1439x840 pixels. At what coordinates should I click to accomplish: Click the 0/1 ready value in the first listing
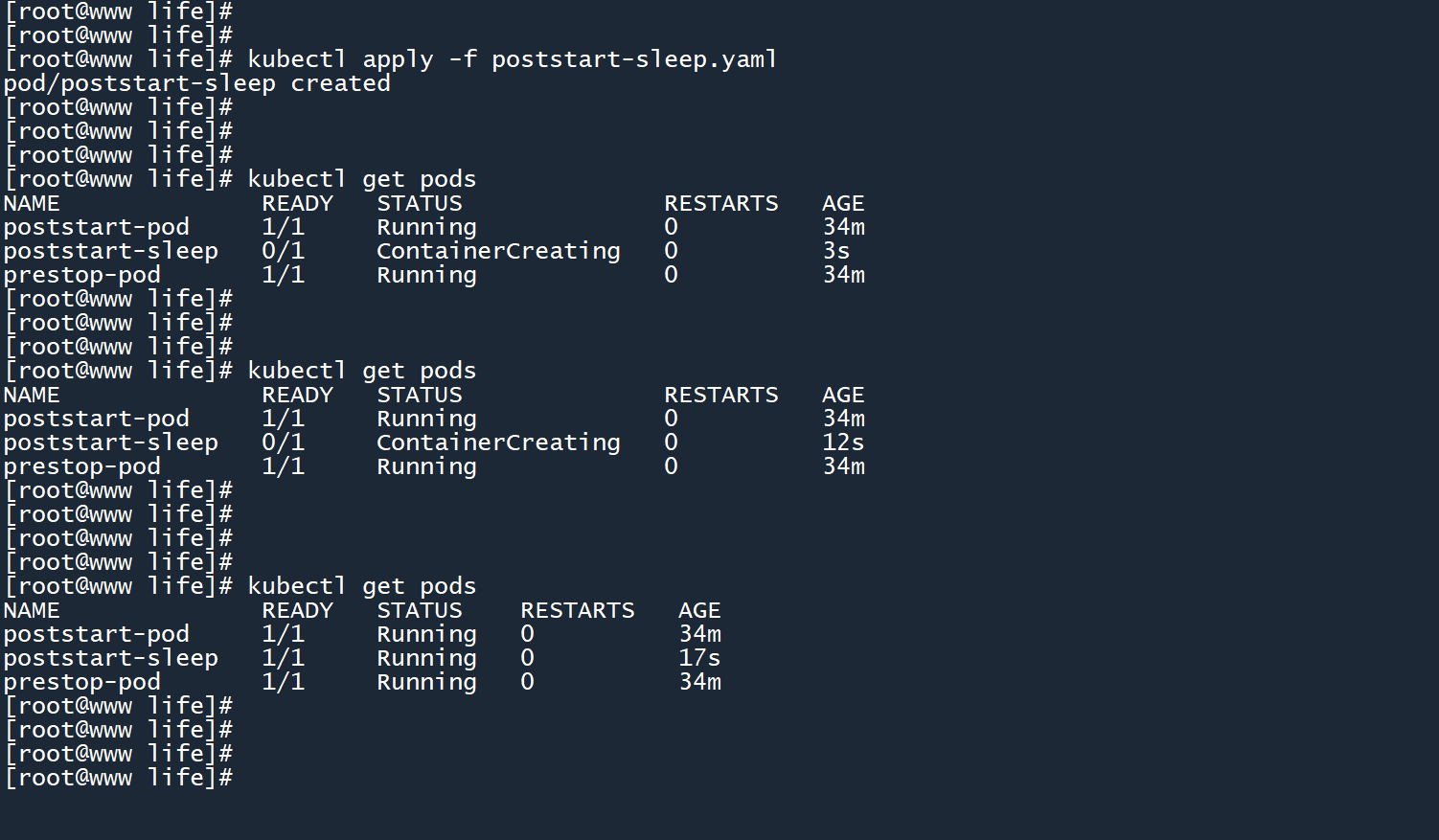coord(283,251)
